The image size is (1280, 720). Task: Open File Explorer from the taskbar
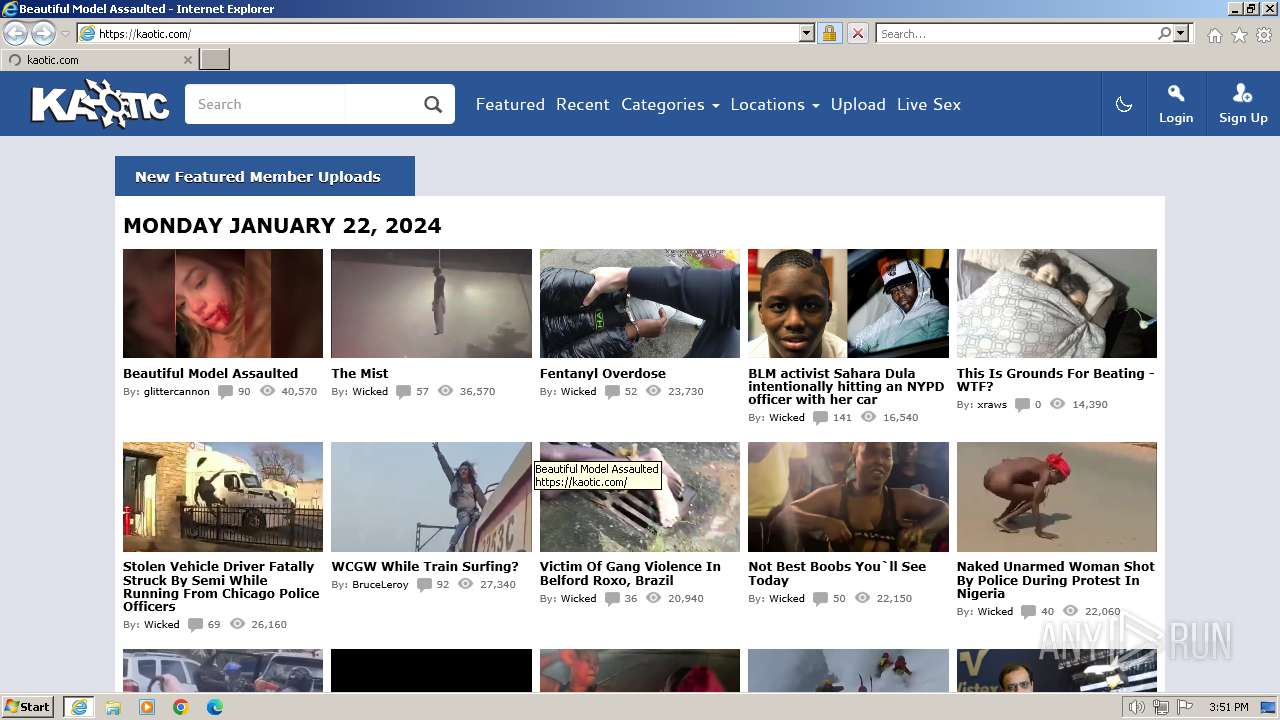pyautogui.click(x=113, y=707)
